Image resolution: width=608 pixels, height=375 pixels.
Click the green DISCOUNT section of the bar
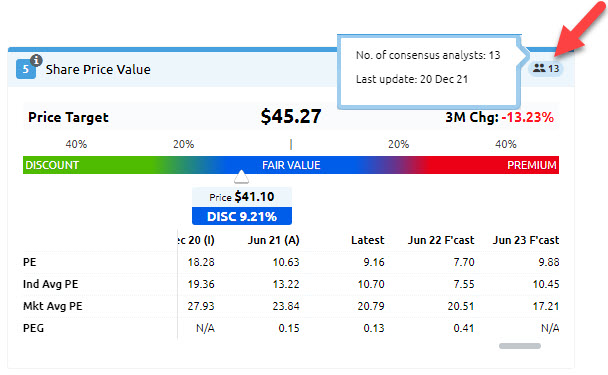tap(52, 165)
